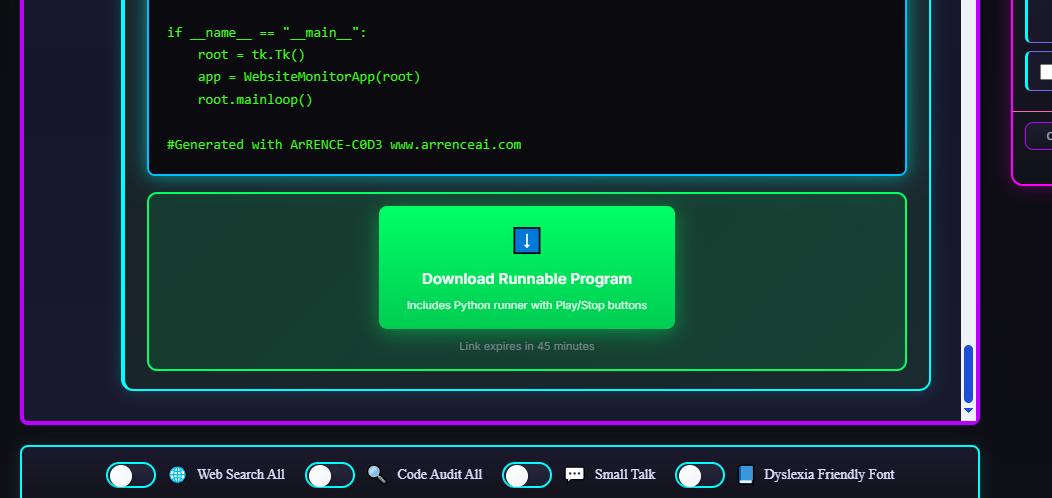Click the 'Includes Python runner with Play/Stop buttons' subtitle

tap(527, 305)
